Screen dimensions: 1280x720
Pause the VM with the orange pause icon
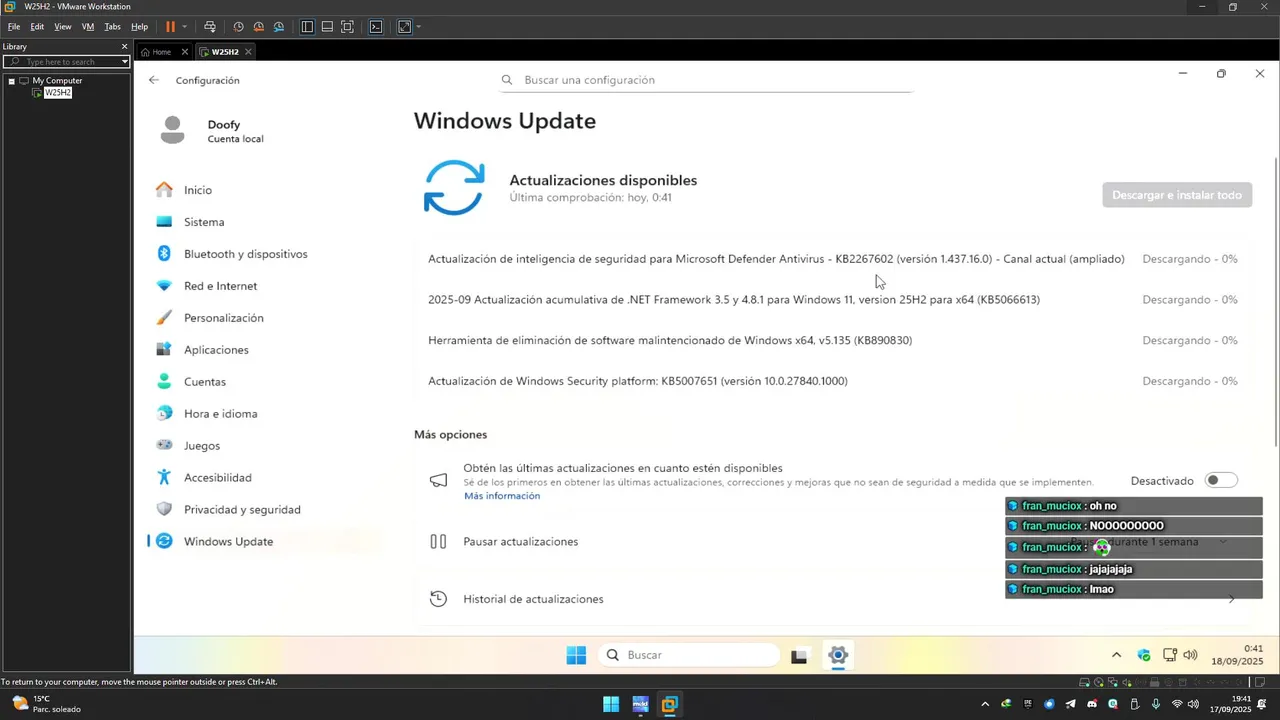(x=170, y=27)
